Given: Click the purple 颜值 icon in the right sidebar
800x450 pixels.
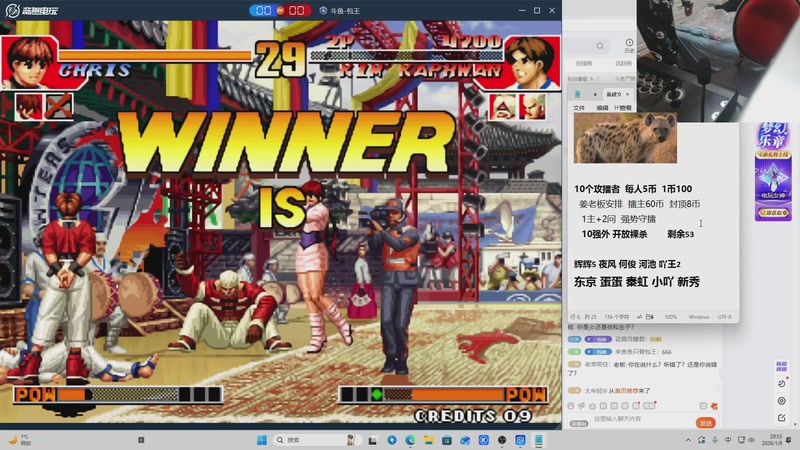Looking at the screenshot, I should pyautogui.click(x=781, y=366).
